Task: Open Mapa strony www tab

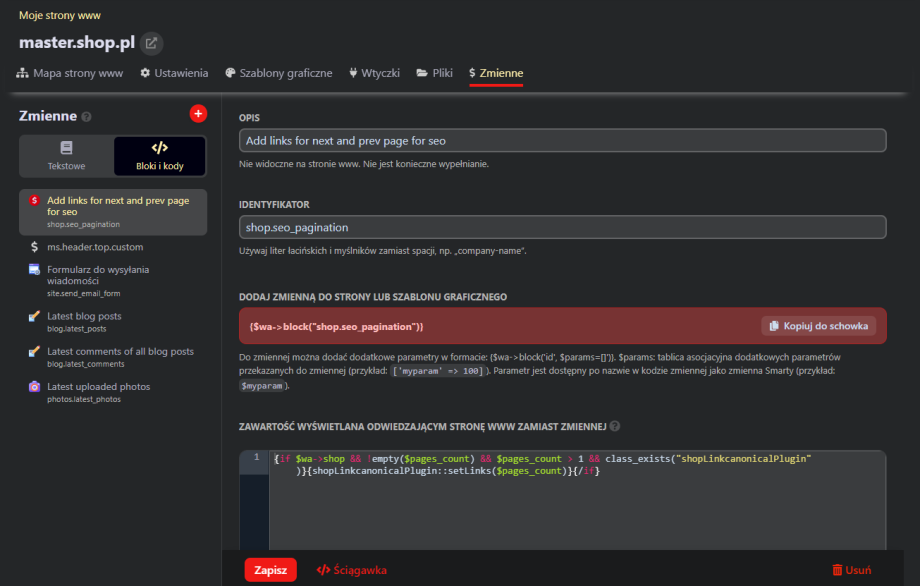Action: [70, 73]
